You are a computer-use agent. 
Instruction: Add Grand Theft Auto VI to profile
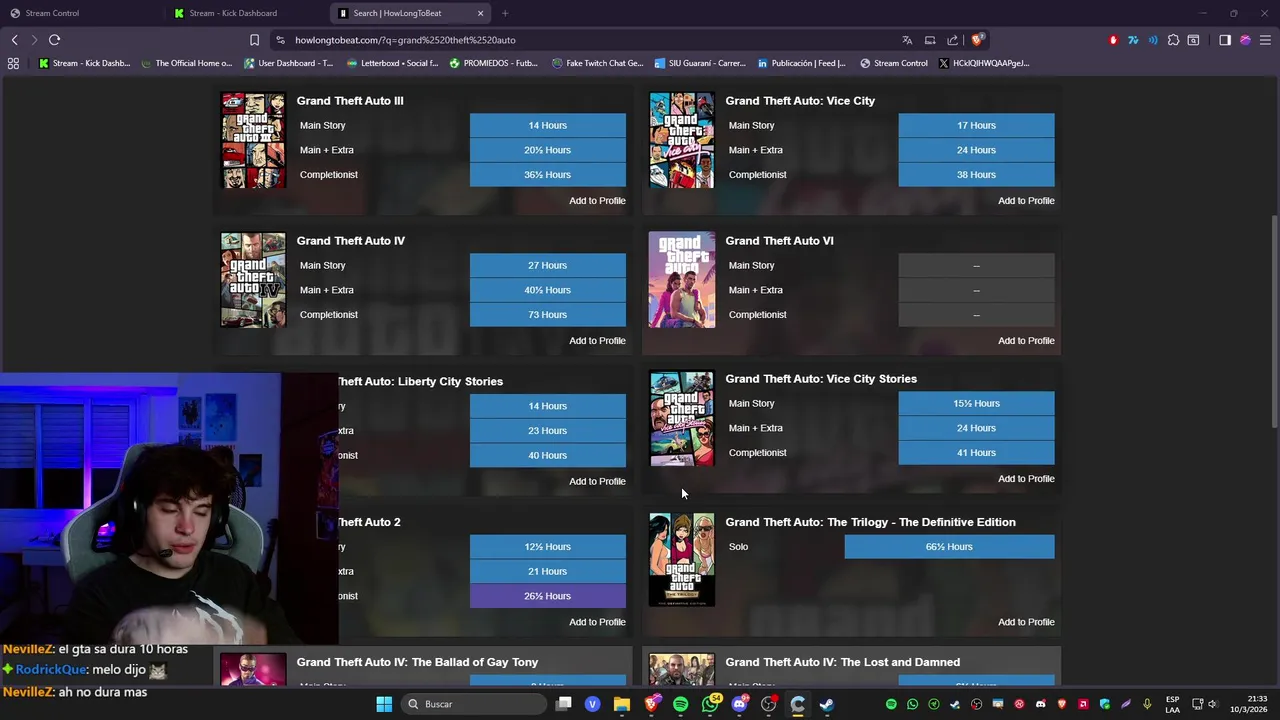1026,341
